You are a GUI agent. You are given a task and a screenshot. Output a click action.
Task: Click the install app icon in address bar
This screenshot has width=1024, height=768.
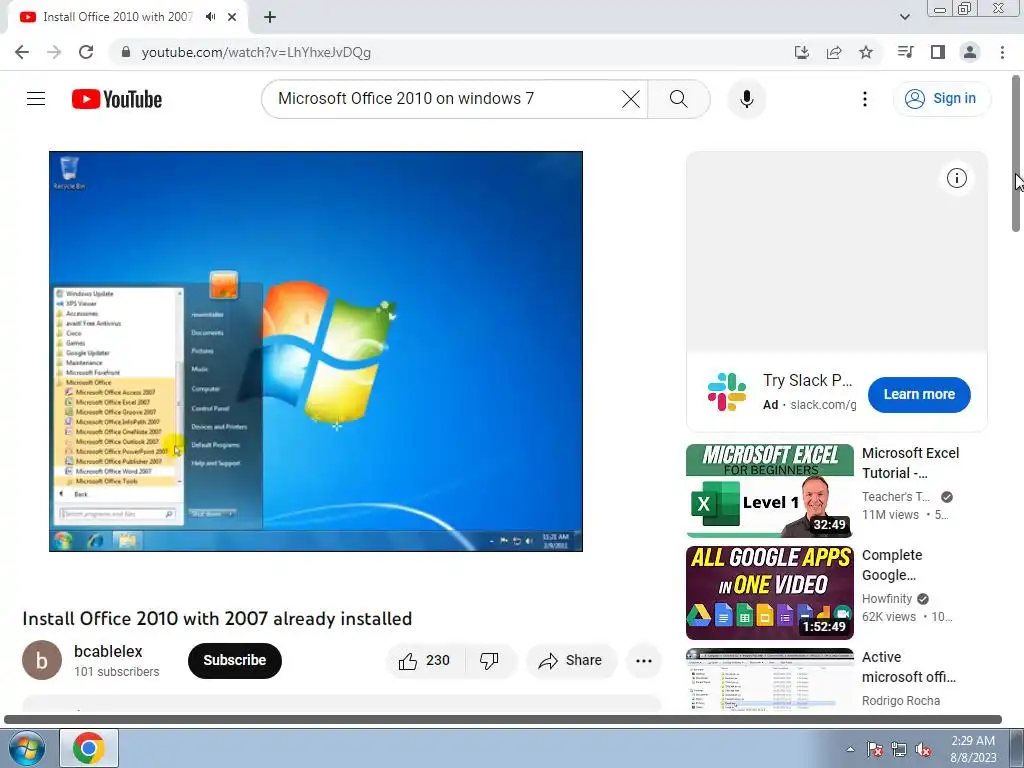(x=802, y=52)
